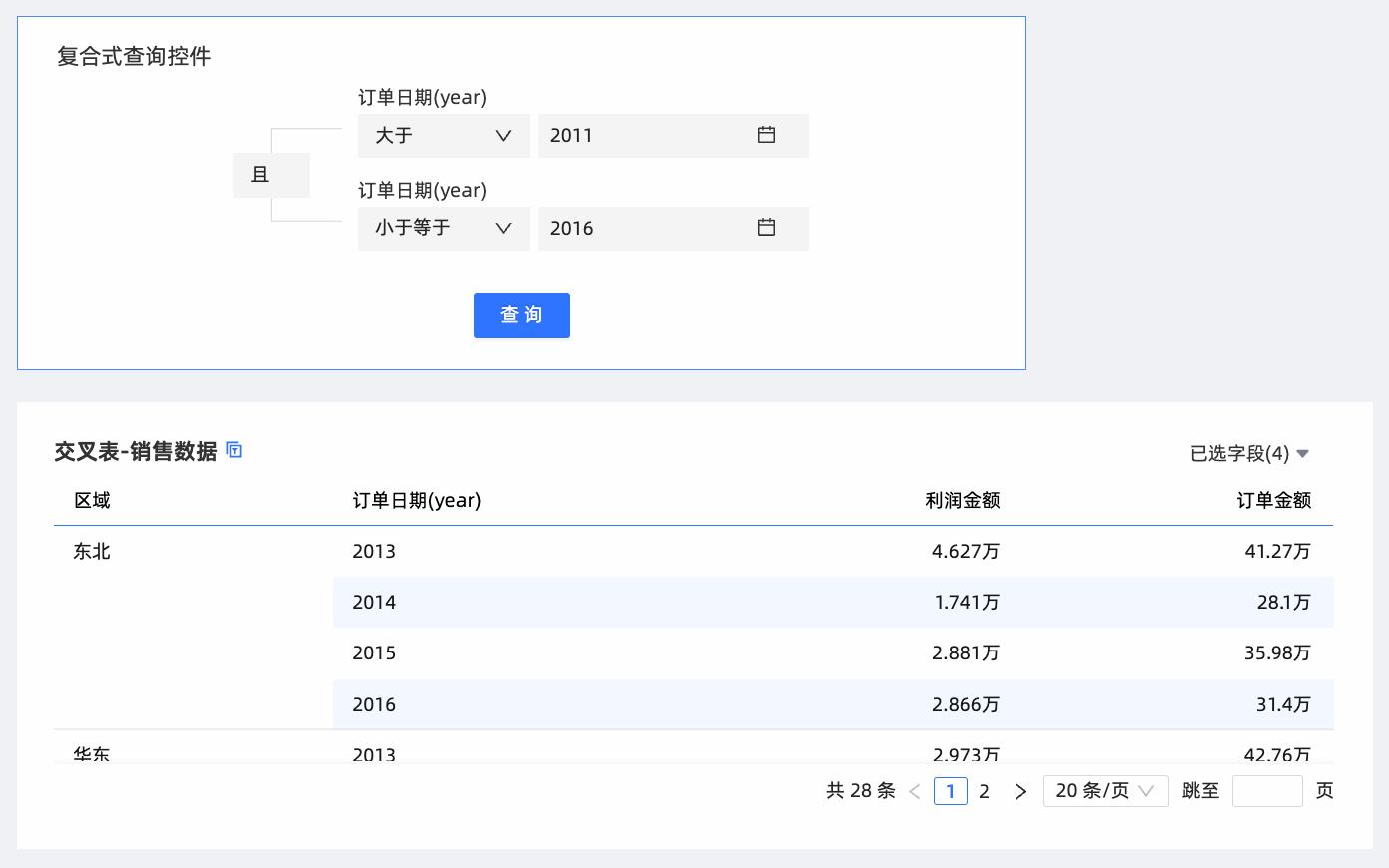Go to the next page with the right arrow
The image size is (1389, 868).
(1020, 791)
